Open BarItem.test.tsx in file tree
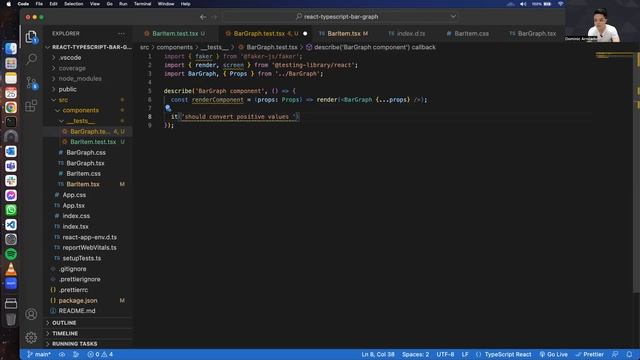 93,142
